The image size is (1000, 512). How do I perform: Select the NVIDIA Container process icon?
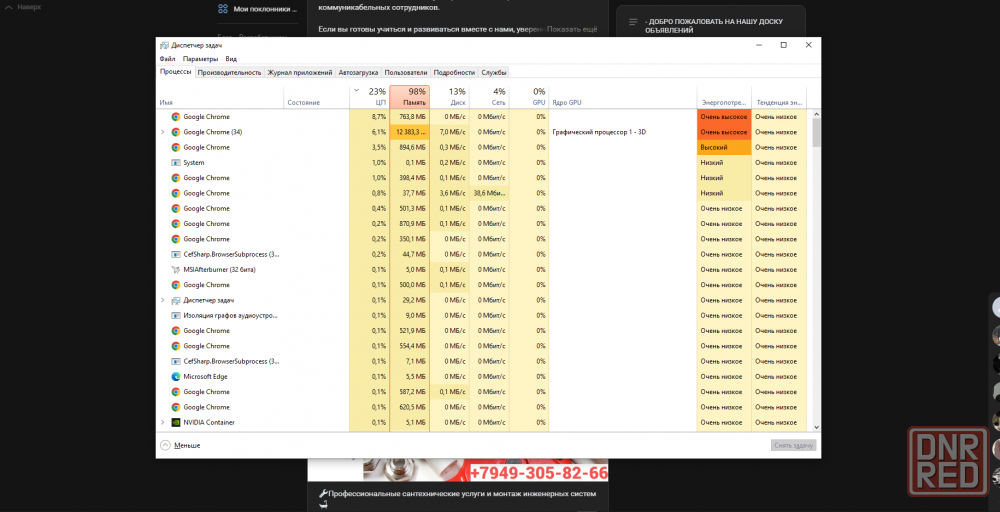click(x=175, y=423)
